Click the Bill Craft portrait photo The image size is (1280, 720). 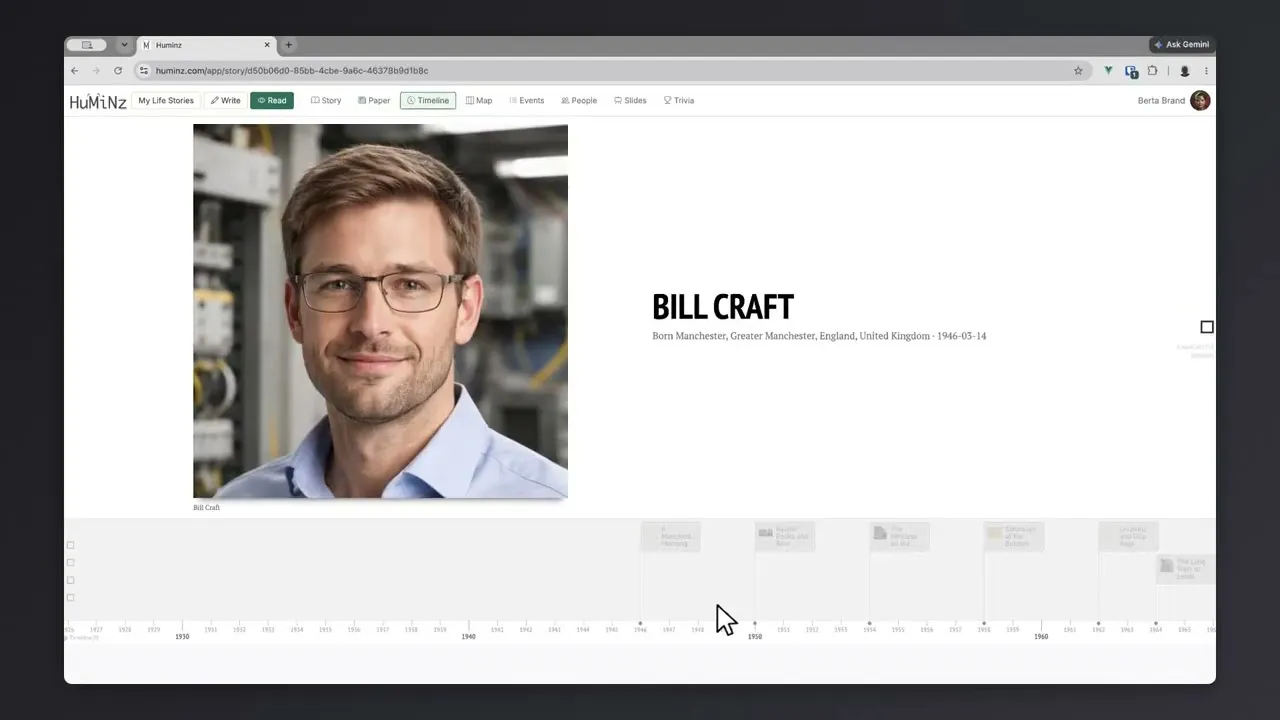(380, 311)
